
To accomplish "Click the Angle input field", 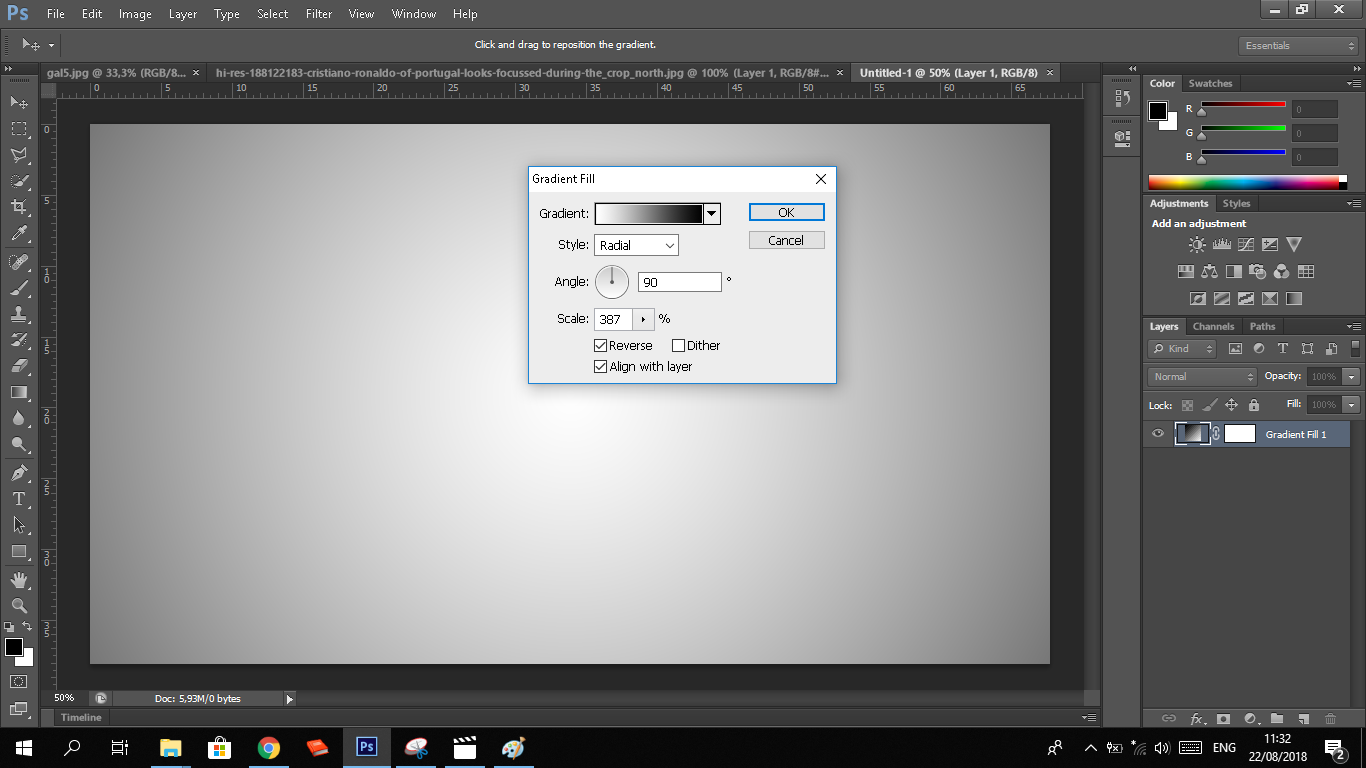I will tap(679, 282).
